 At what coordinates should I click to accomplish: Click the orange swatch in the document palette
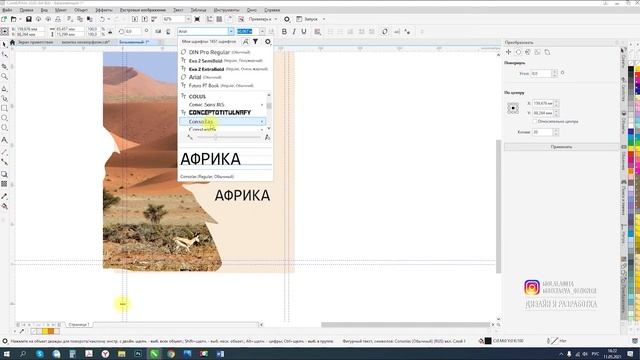click(51, 331)
